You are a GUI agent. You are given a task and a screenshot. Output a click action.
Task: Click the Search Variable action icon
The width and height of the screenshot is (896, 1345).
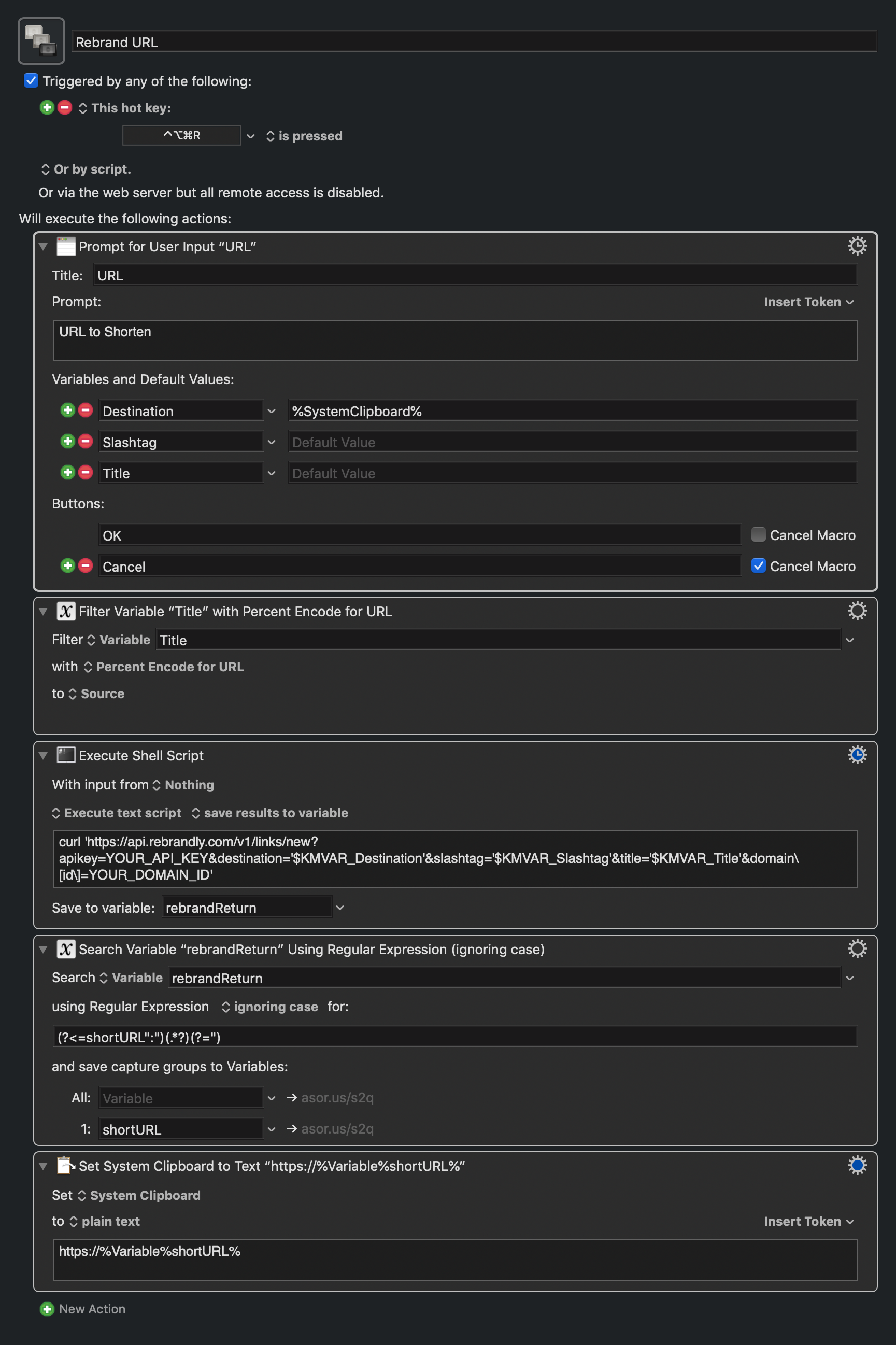(66, 949)
